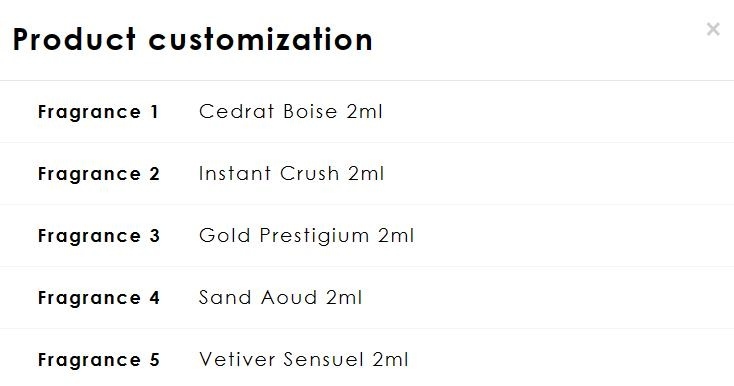Select the Fragrance 5 label
The width and height of the screenshot is (734, 386).
click(99, 360)
